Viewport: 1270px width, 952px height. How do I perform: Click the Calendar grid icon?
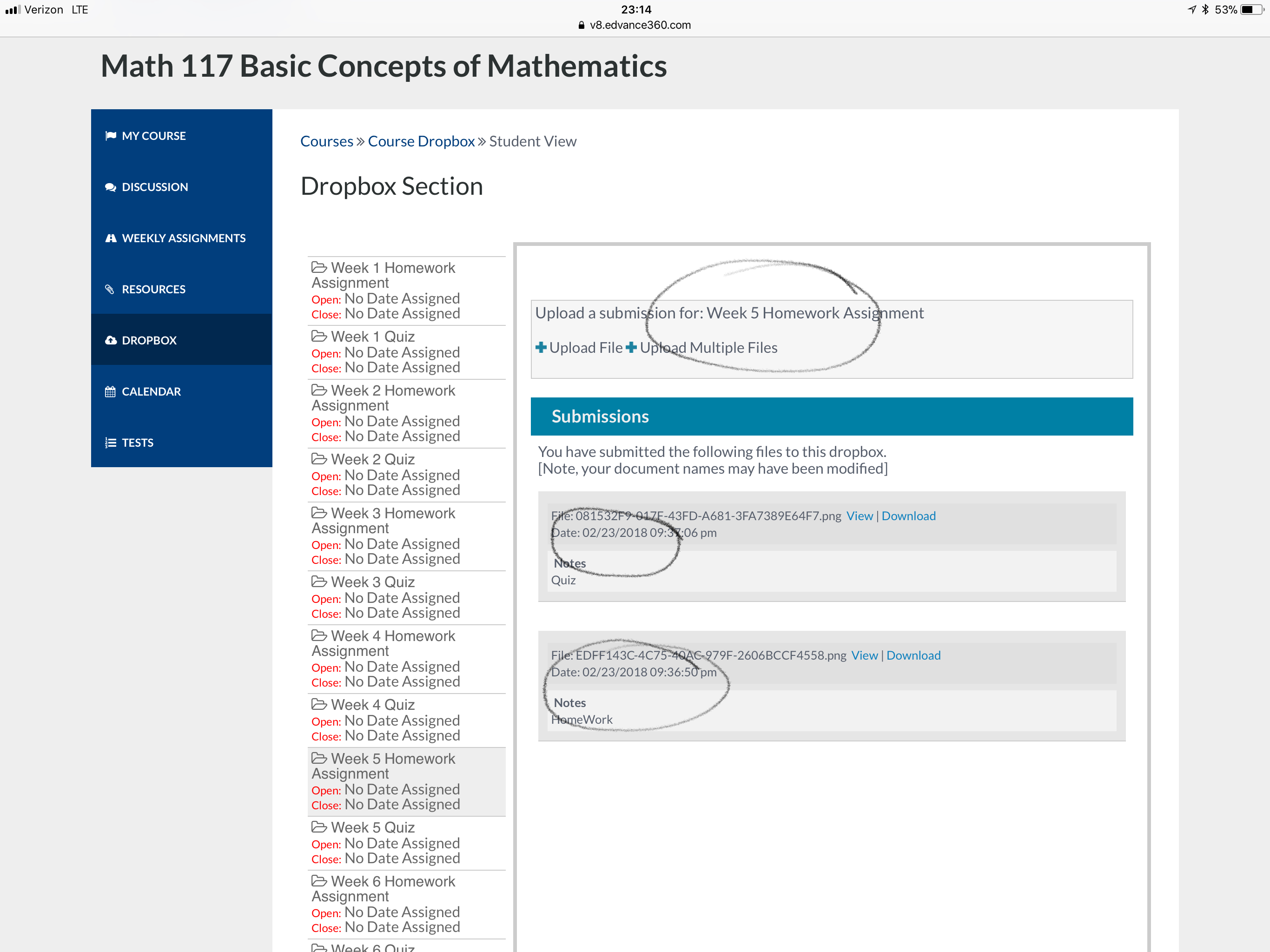pos(110,391)
